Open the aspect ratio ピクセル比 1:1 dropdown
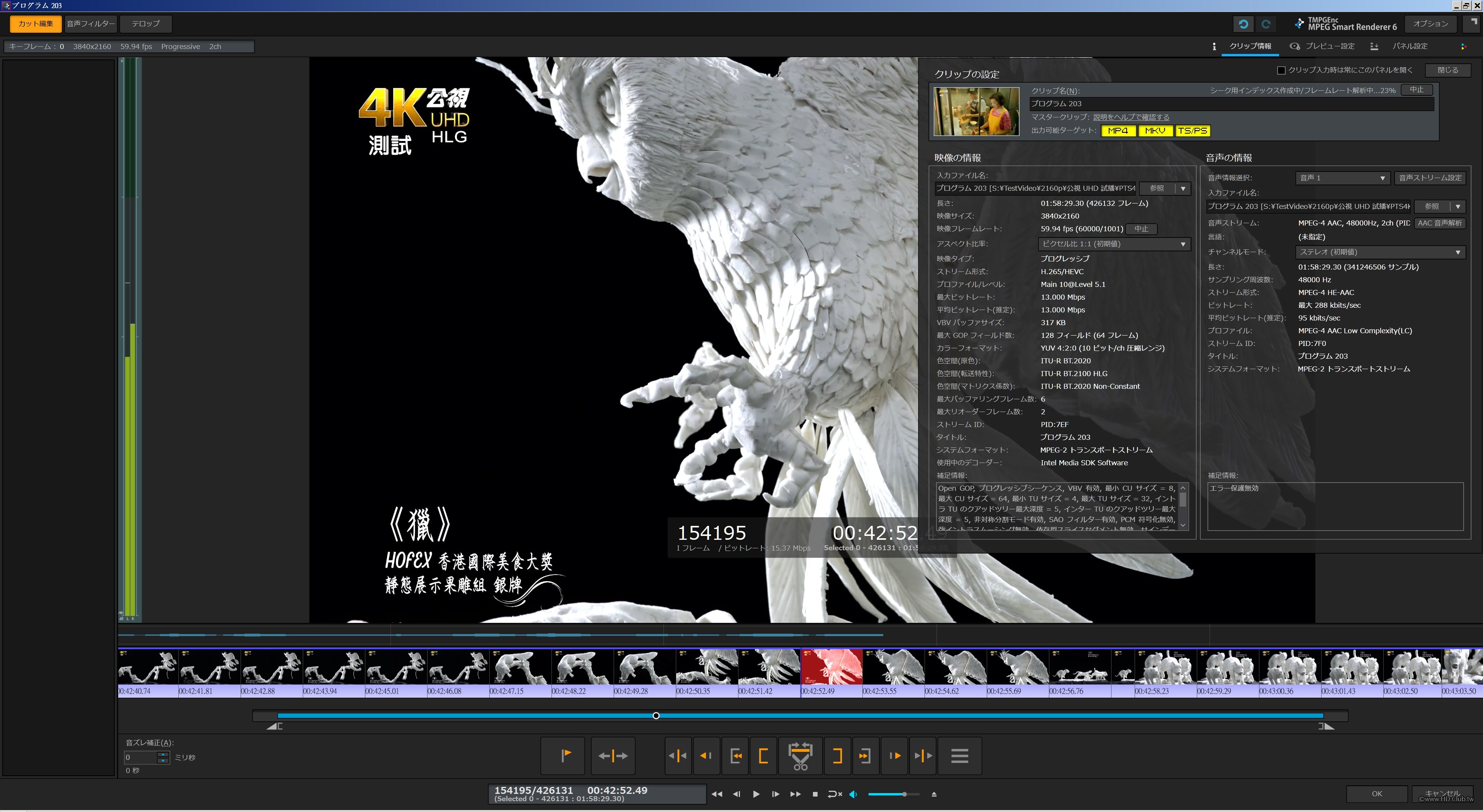1483x812 pixels. 1114,244
